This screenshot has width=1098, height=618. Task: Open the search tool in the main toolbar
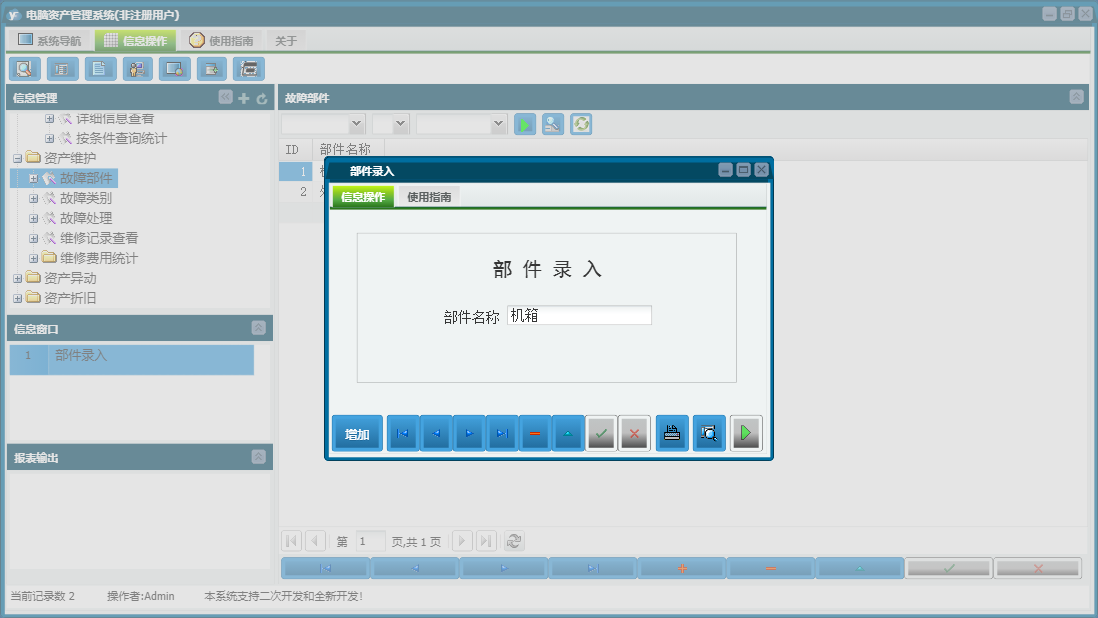[x=24, y=68]
